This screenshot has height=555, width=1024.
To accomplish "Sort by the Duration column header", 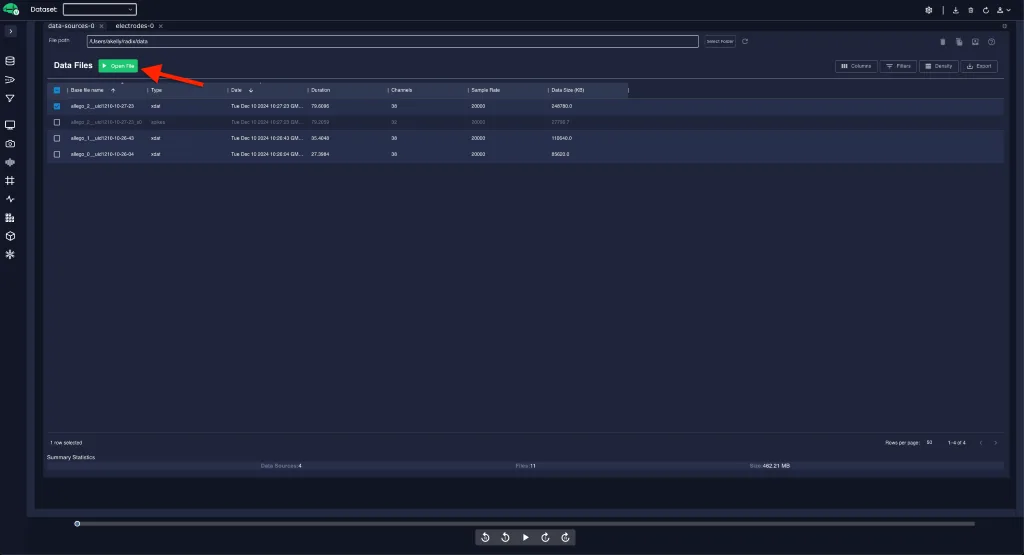I will (321, 90).
